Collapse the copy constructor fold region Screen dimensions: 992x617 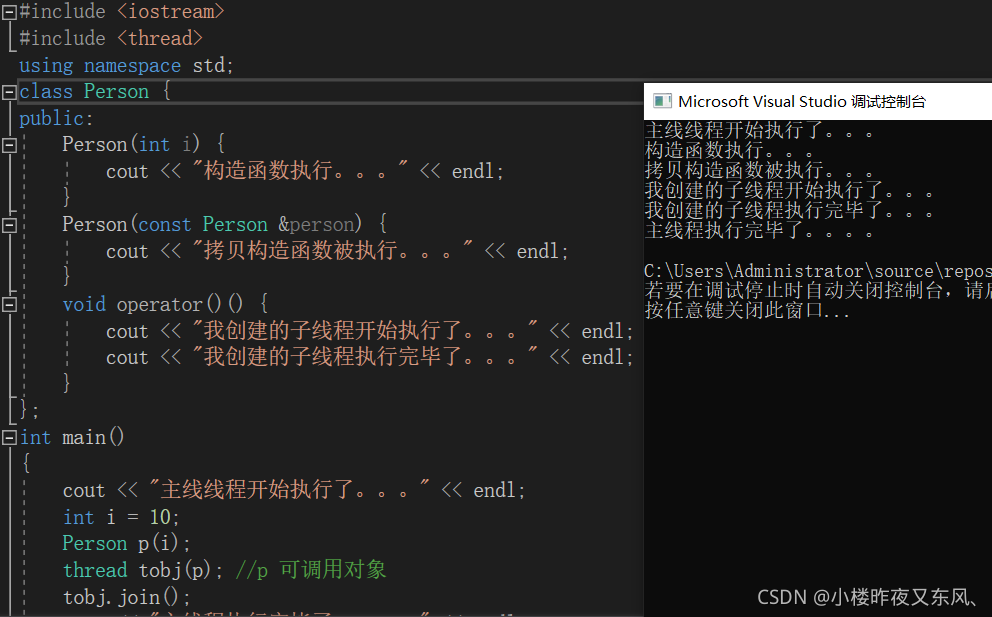point(7,224)
